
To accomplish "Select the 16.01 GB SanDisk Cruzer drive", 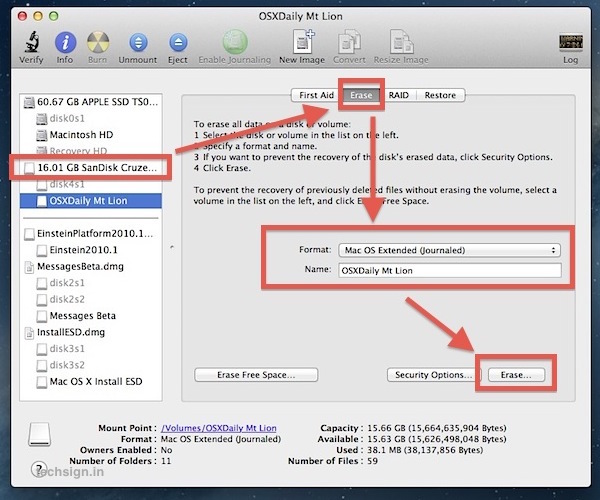I will (91, 168).
